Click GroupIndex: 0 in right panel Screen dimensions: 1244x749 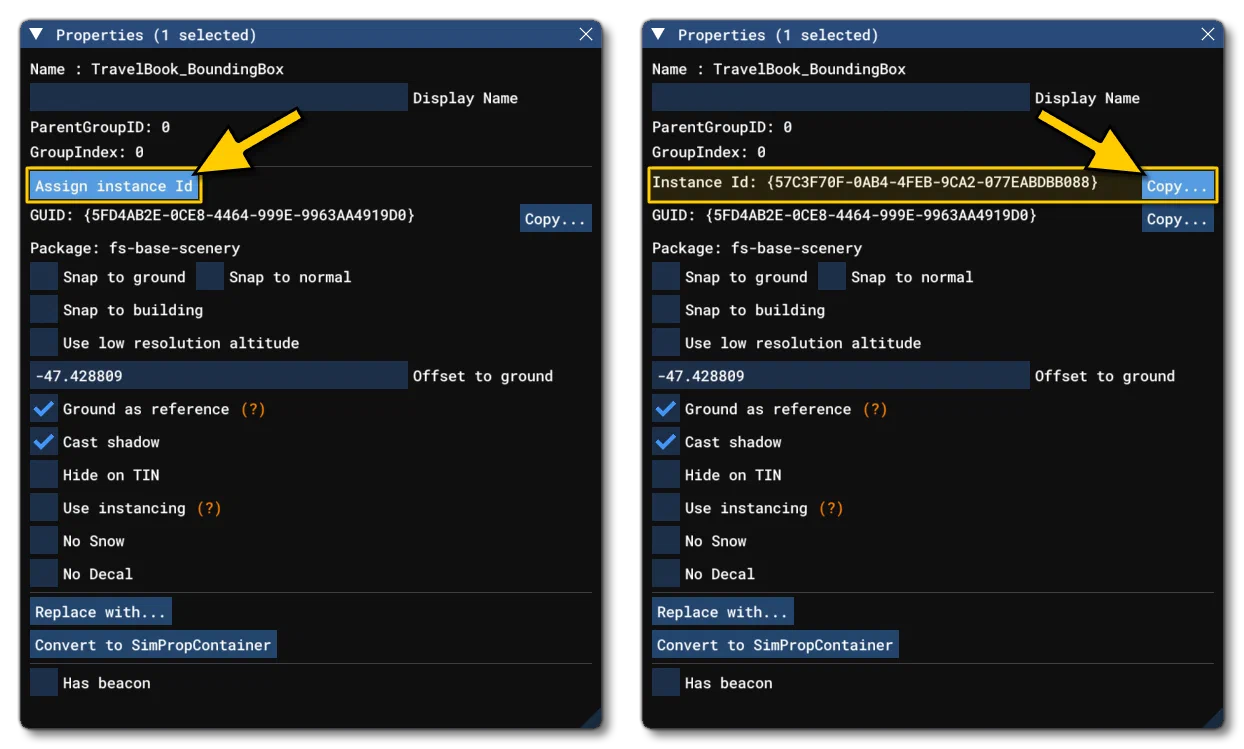(x=708, y=152)
